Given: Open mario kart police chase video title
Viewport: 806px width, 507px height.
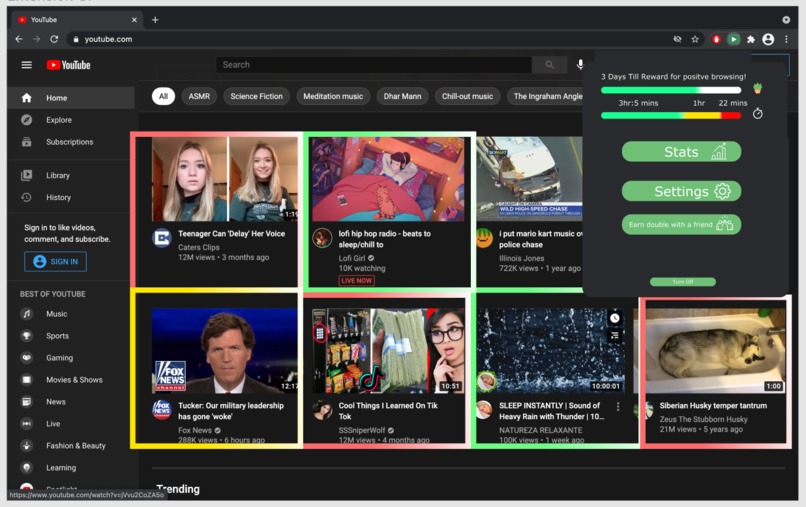Looking at the screenshot, I should pyautogui.click(x=541, y=239).
